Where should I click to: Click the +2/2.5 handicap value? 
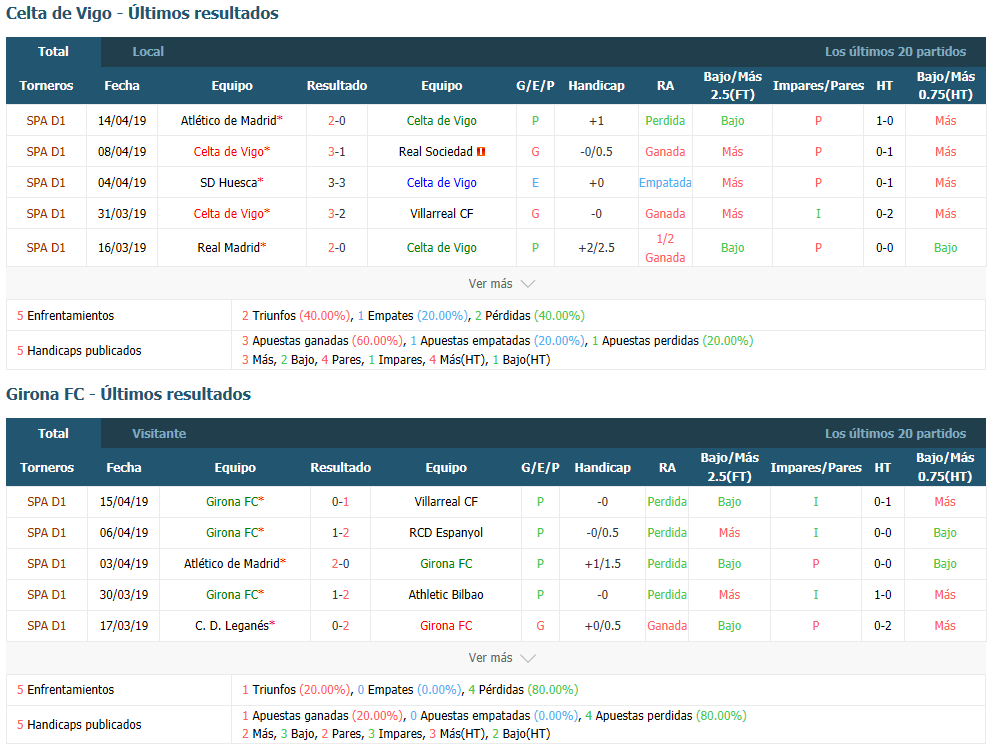(596, 248)
